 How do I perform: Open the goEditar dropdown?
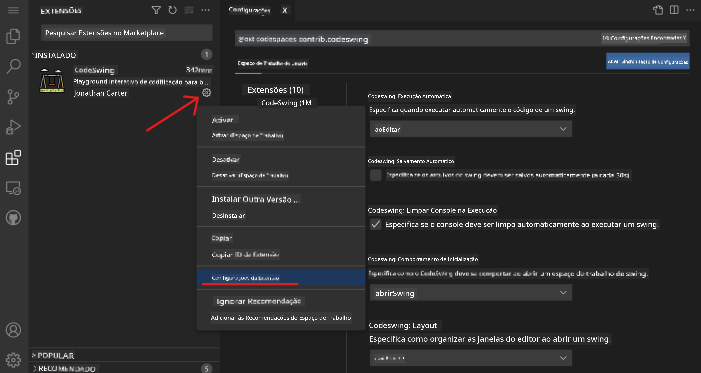click(x=471, y=129)
